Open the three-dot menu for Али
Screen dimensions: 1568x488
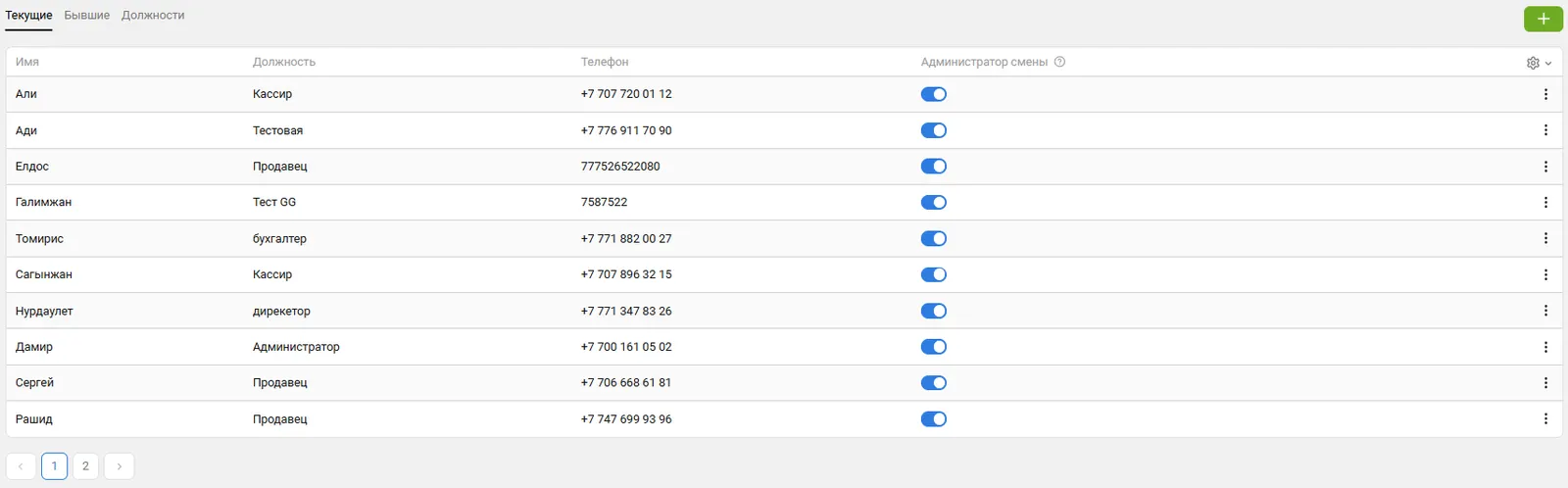(1545, 94)
